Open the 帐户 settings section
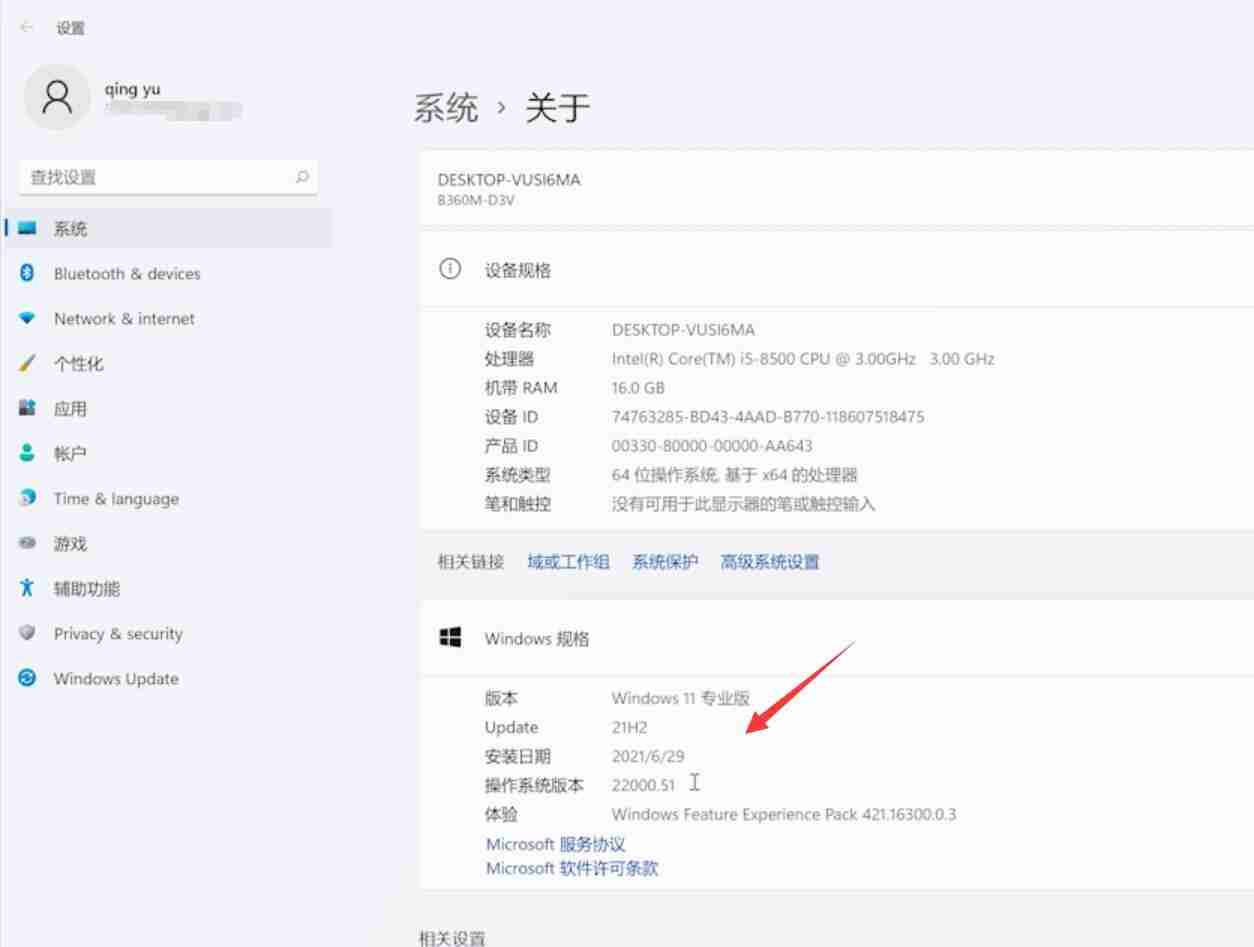The image size is (1254, 947). click(x=67, y=453)
